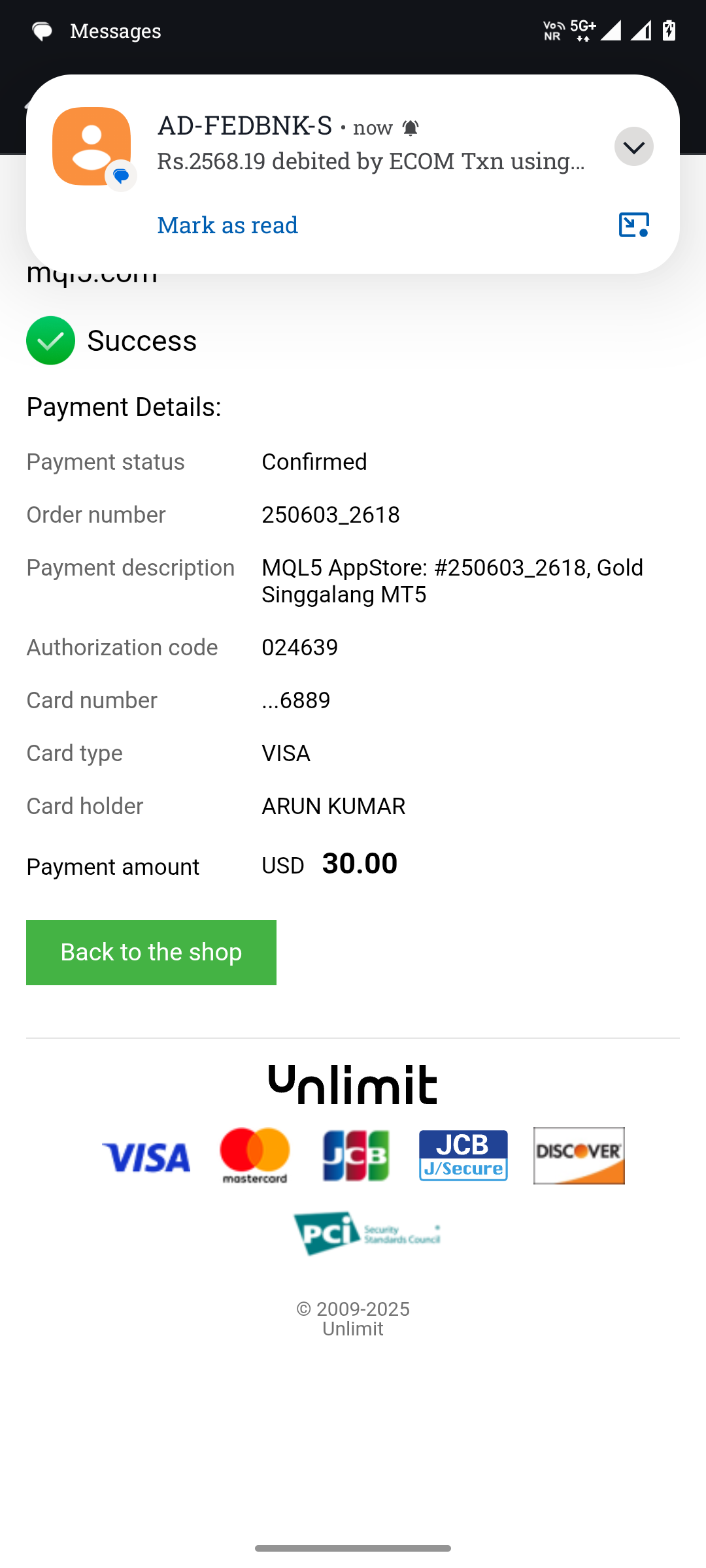This screenshot has height=1568, width=706.
Task: Tap the Discover card logo
Action: 579,1156
